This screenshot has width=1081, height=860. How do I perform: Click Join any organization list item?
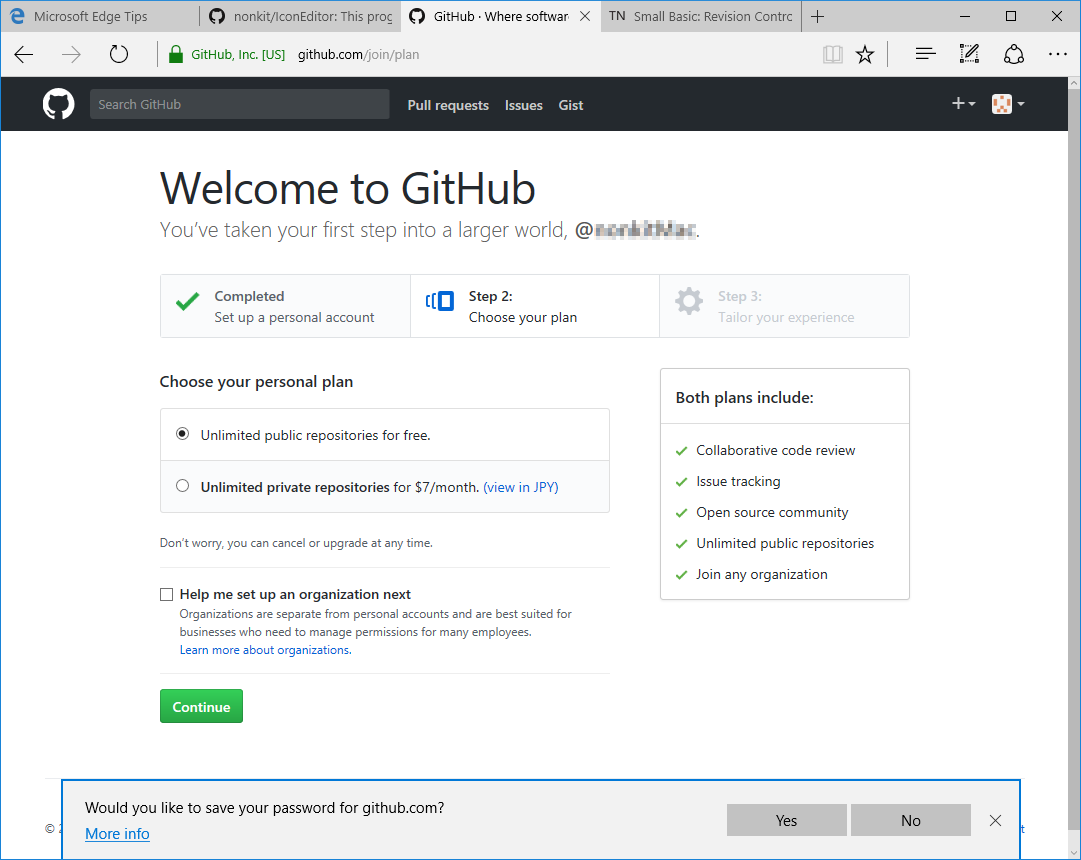(762, 574)
